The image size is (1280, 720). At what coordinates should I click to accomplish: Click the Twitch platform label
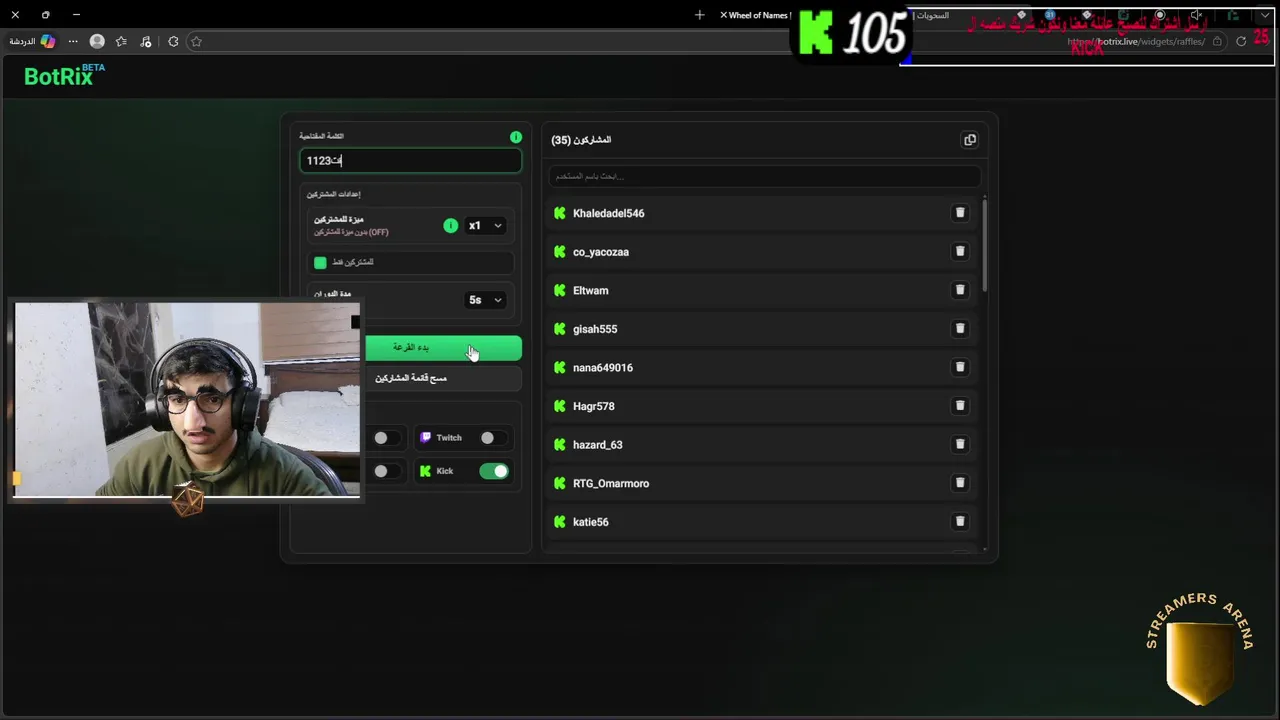pos(449,438)
